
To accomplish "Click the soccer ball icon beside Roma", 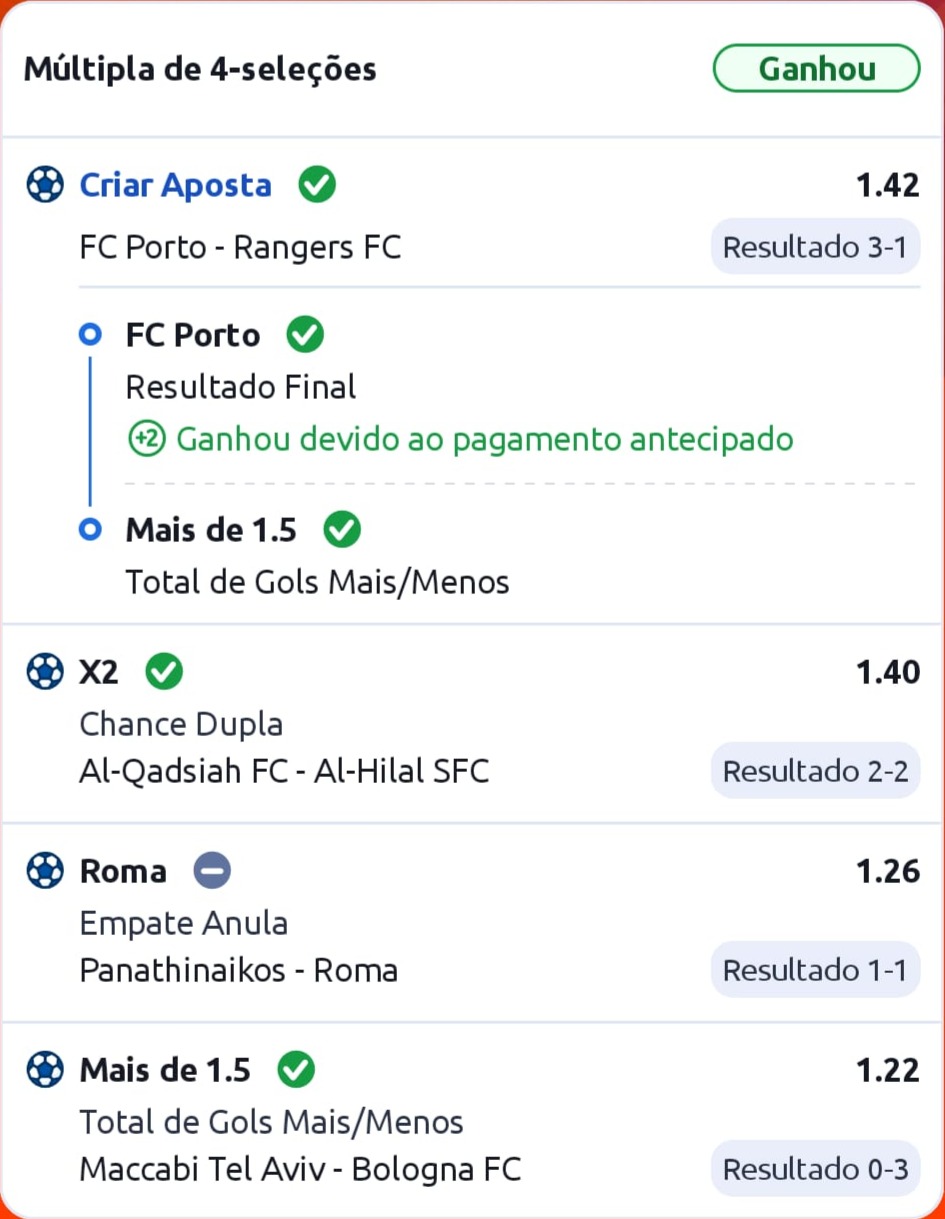I will (45, 871).
